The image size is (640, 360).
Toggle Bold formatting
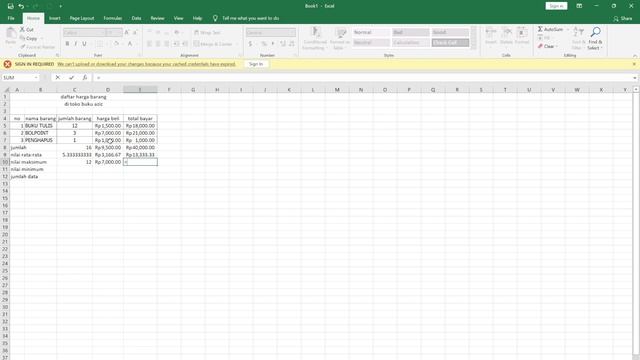(x=67, y=44)
